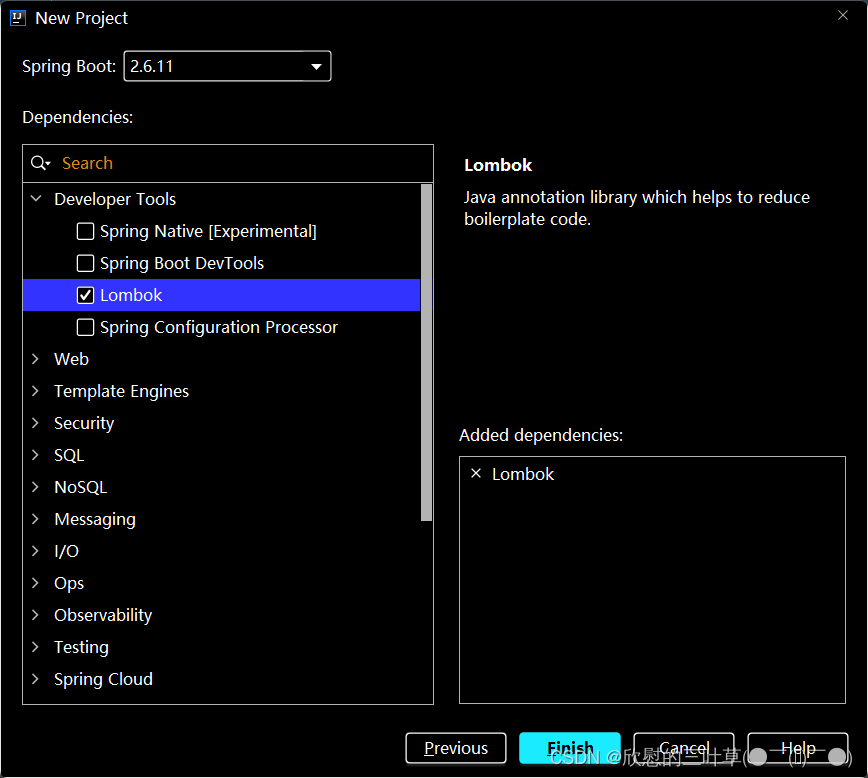Tick Spring Configuration Processor checkbox
The width and height of the screenshot is (868, 778).
coord(85,327)
